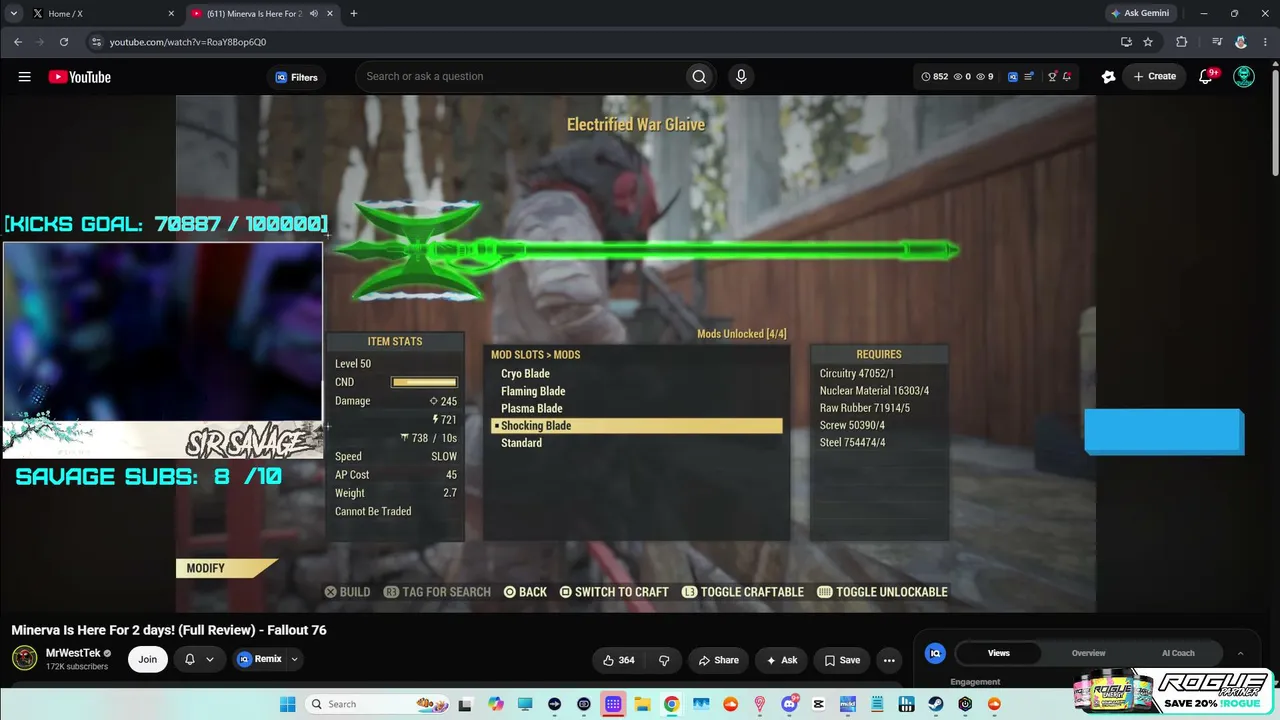Open the vidIQ Filters button
1280x720 pixels.
(x=297, y=77)
